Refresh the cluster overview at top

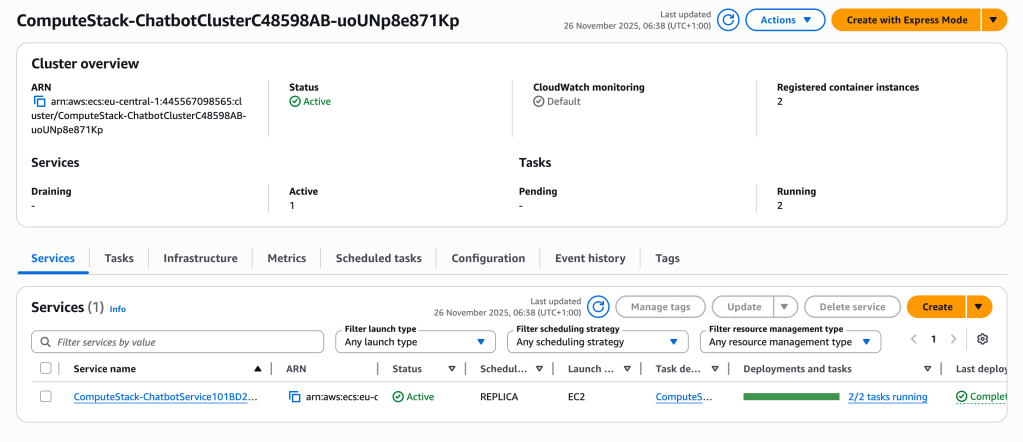pos(729,20)
